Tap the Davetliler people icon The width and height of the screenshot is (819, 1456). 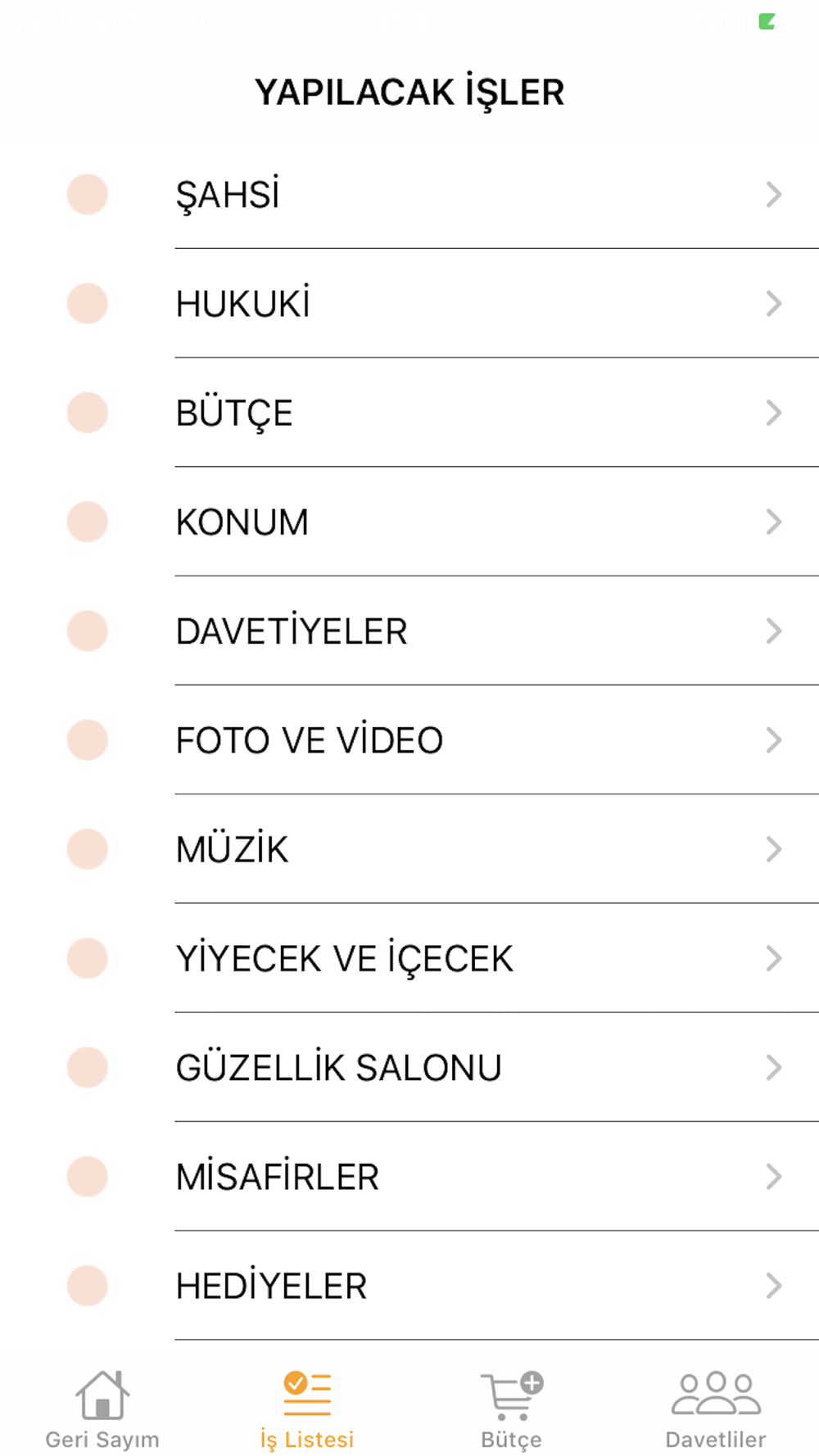(716, 1393)
